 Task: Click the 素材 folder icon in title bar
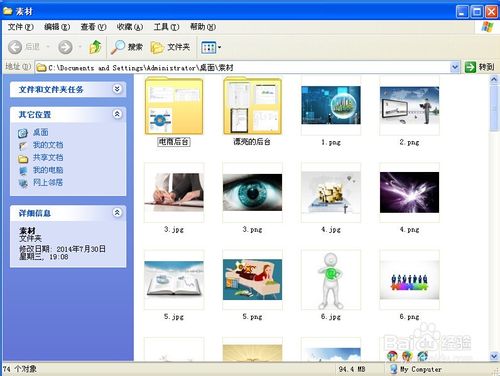[x=8, y=11]
